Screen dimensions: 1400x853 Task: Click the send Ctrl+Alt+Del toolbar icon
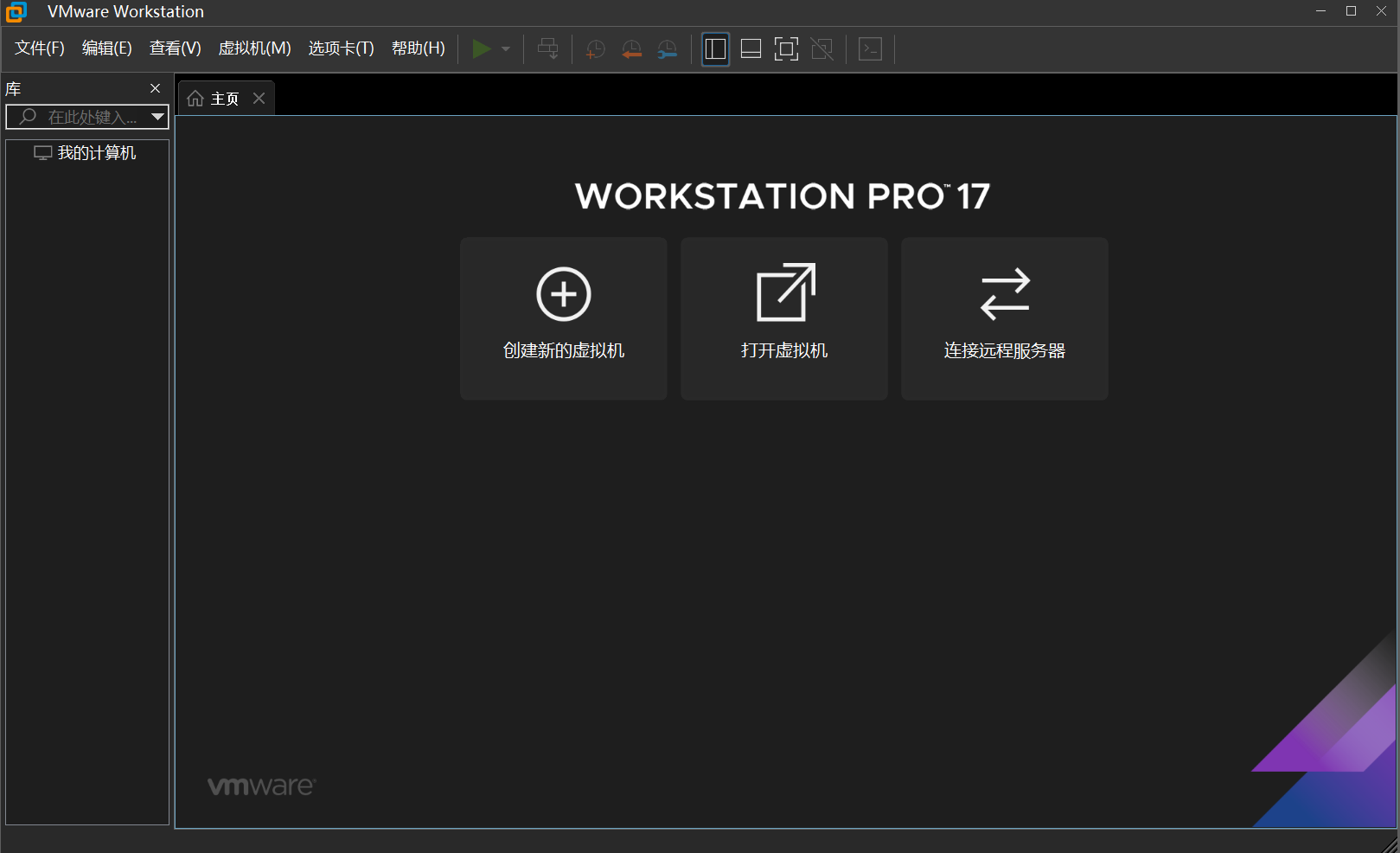[548, 49]
